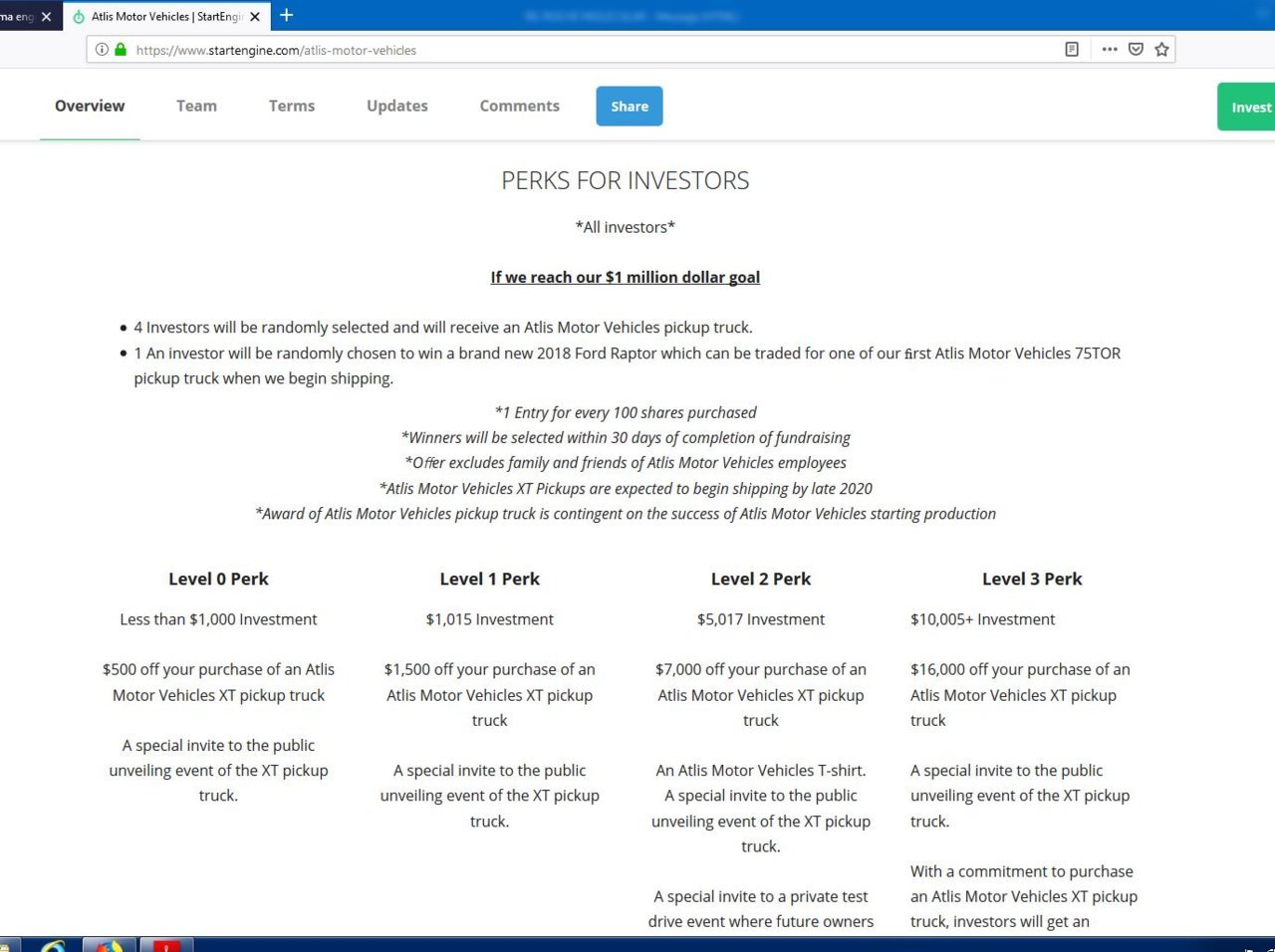Viewport: 1275px width, 952px height.
Task: Click the Level 1 Perk heading
Action: [490, 579]
